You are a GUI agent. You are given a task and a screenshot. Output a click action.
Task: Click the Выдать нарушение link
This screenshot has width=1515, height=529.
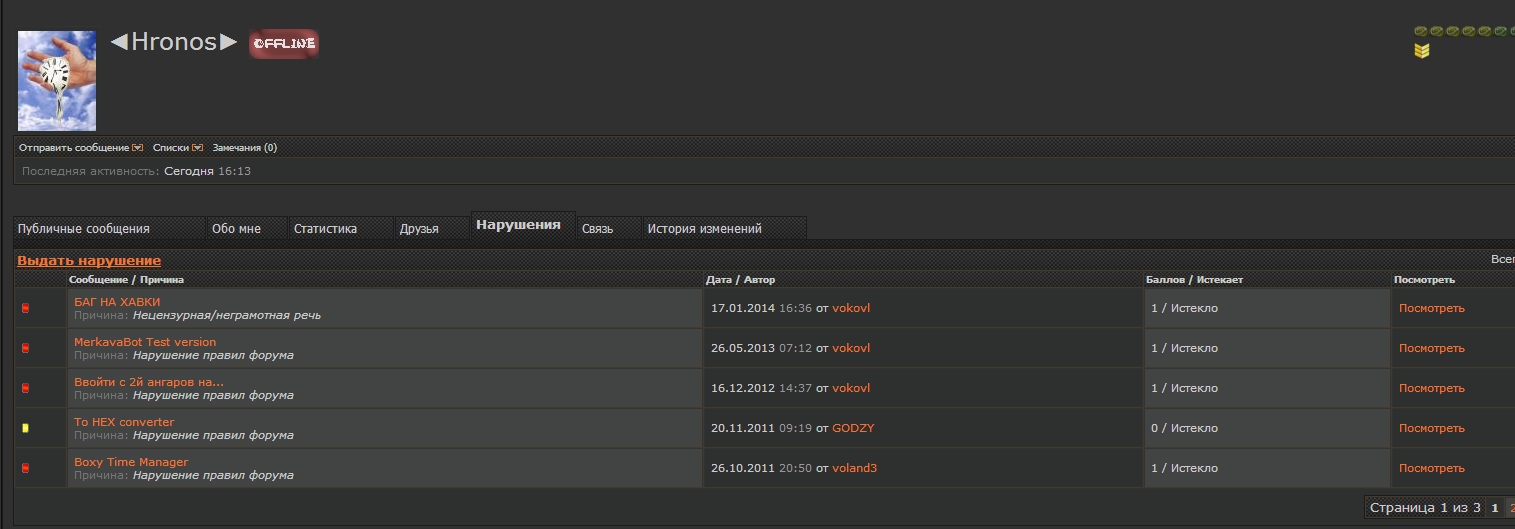pos(89,261)
